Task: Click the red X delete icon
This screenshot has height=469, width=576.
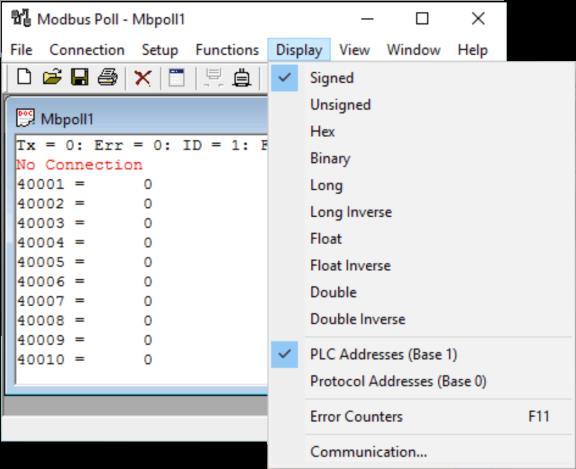Action: coord(143,78)
